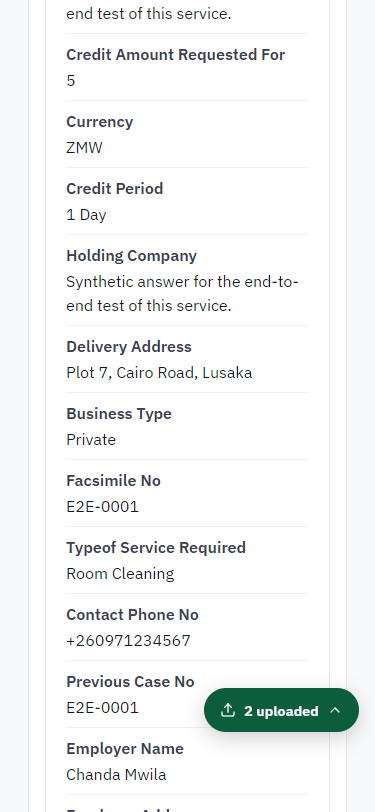Click the Contact Phone No label
The width and height of the screenshot is (375, 812).
pyautogui.click(x=132, y=615)
